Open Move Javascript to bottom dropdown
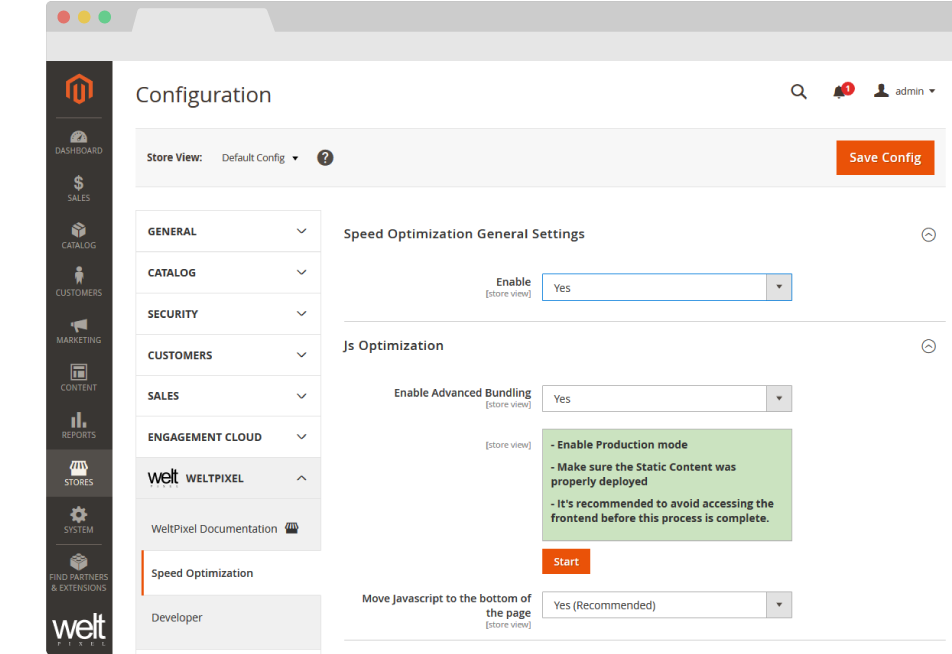The image size is (952, 654). [x=666, y=605]
